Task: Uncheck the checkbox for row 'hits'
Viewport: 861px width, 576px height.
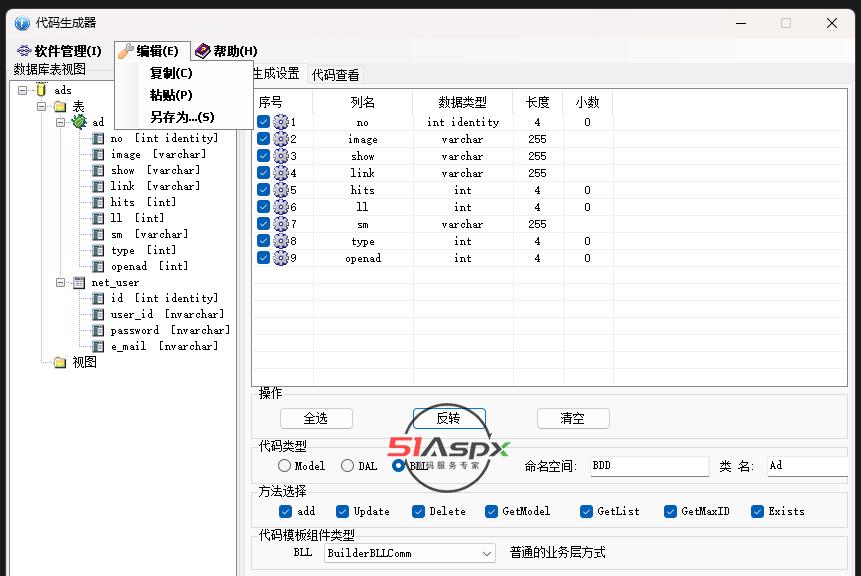Action: click(264, 190)
